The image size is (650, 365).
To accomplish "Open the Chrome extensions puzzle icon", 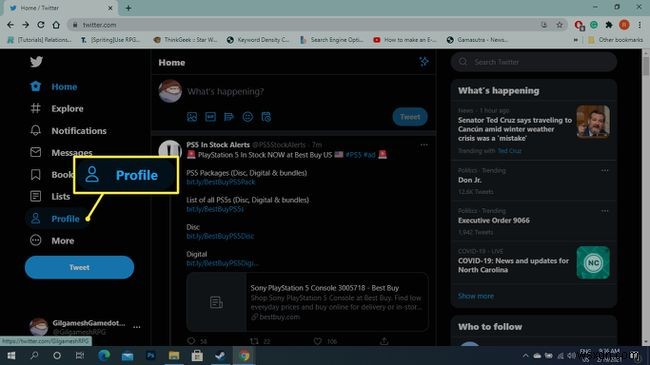I will [609, 25].
